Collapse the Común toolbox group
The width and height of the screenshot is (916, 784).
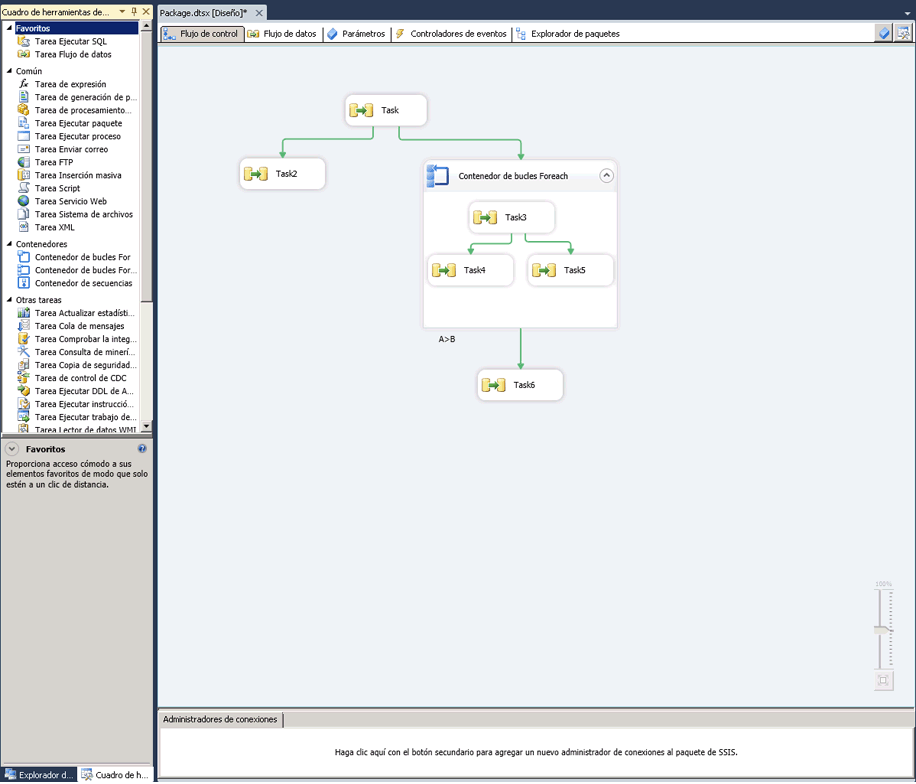click(x=9, y=71)
